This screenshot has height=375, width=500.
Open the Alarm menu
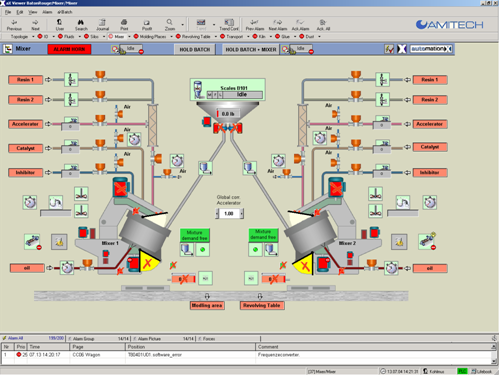click(47, 12)
